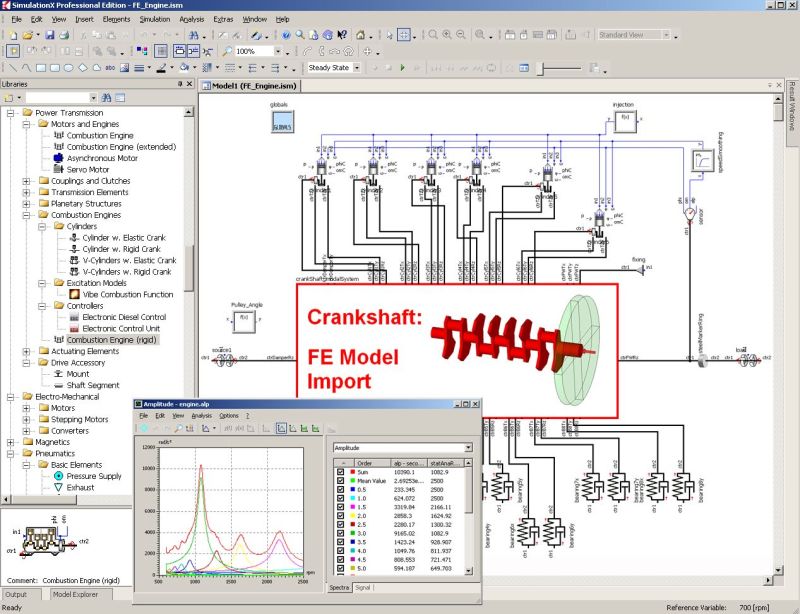
Task: Switch to the Output tab
Action: coord(16,594)
